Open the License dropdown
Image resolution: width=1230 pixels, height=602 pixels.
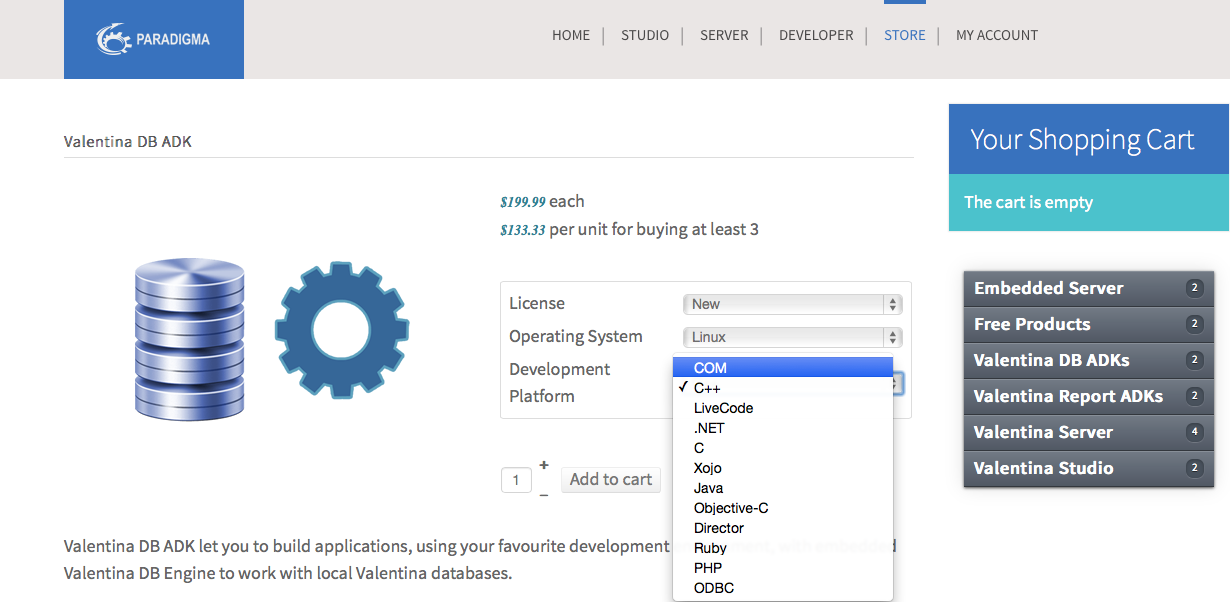coord(792,304)
